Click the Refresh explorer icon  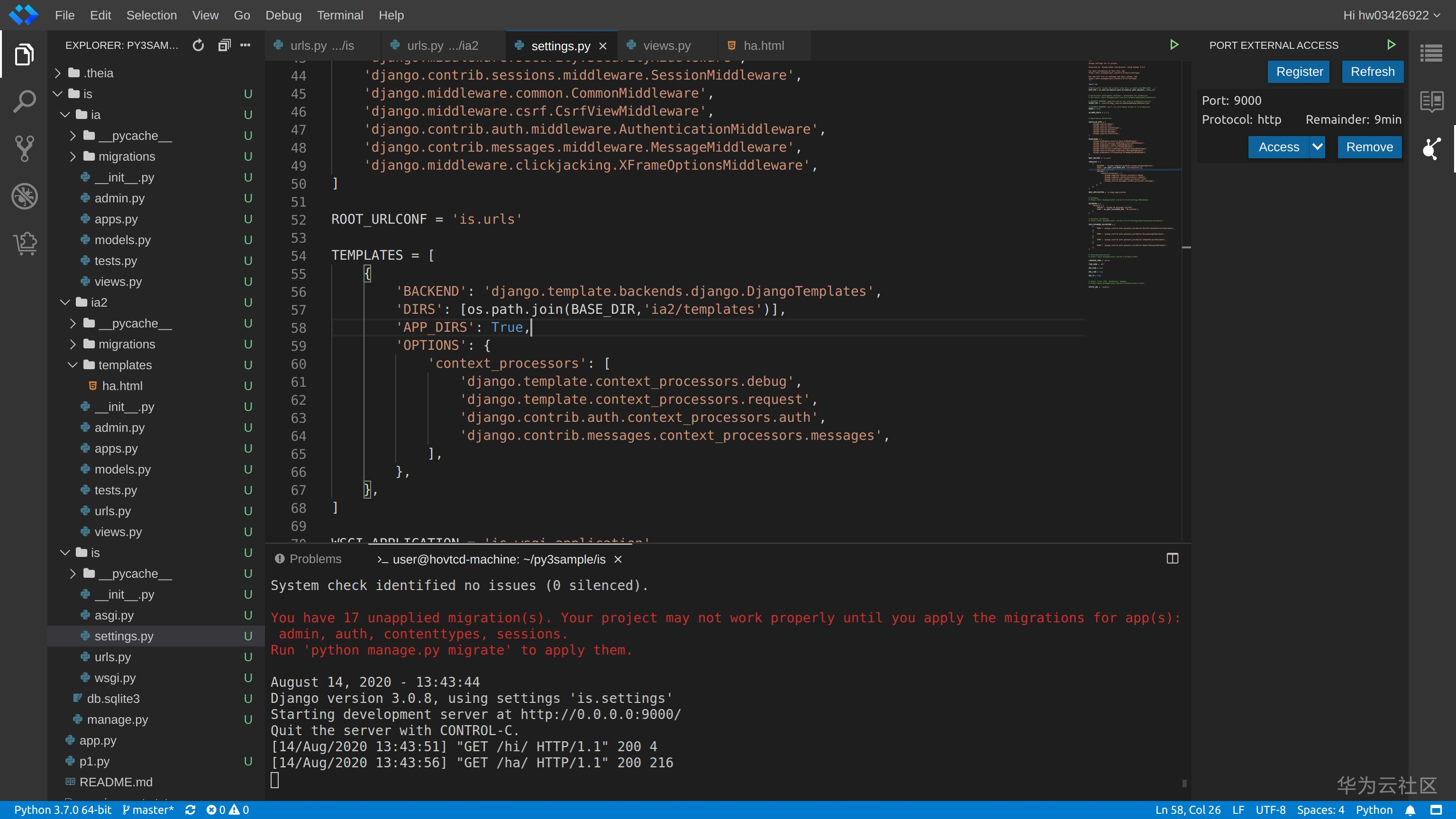[198, 45]
